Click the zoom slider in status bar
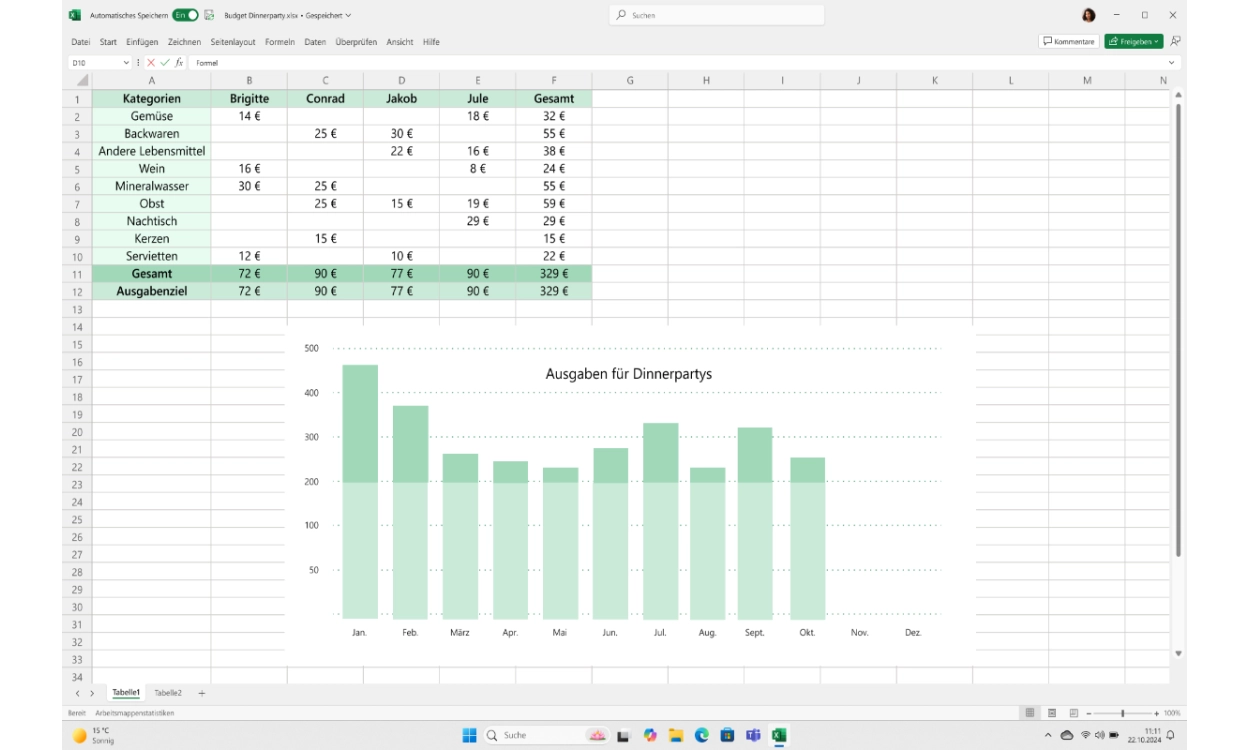 (x=1123, y=713)
